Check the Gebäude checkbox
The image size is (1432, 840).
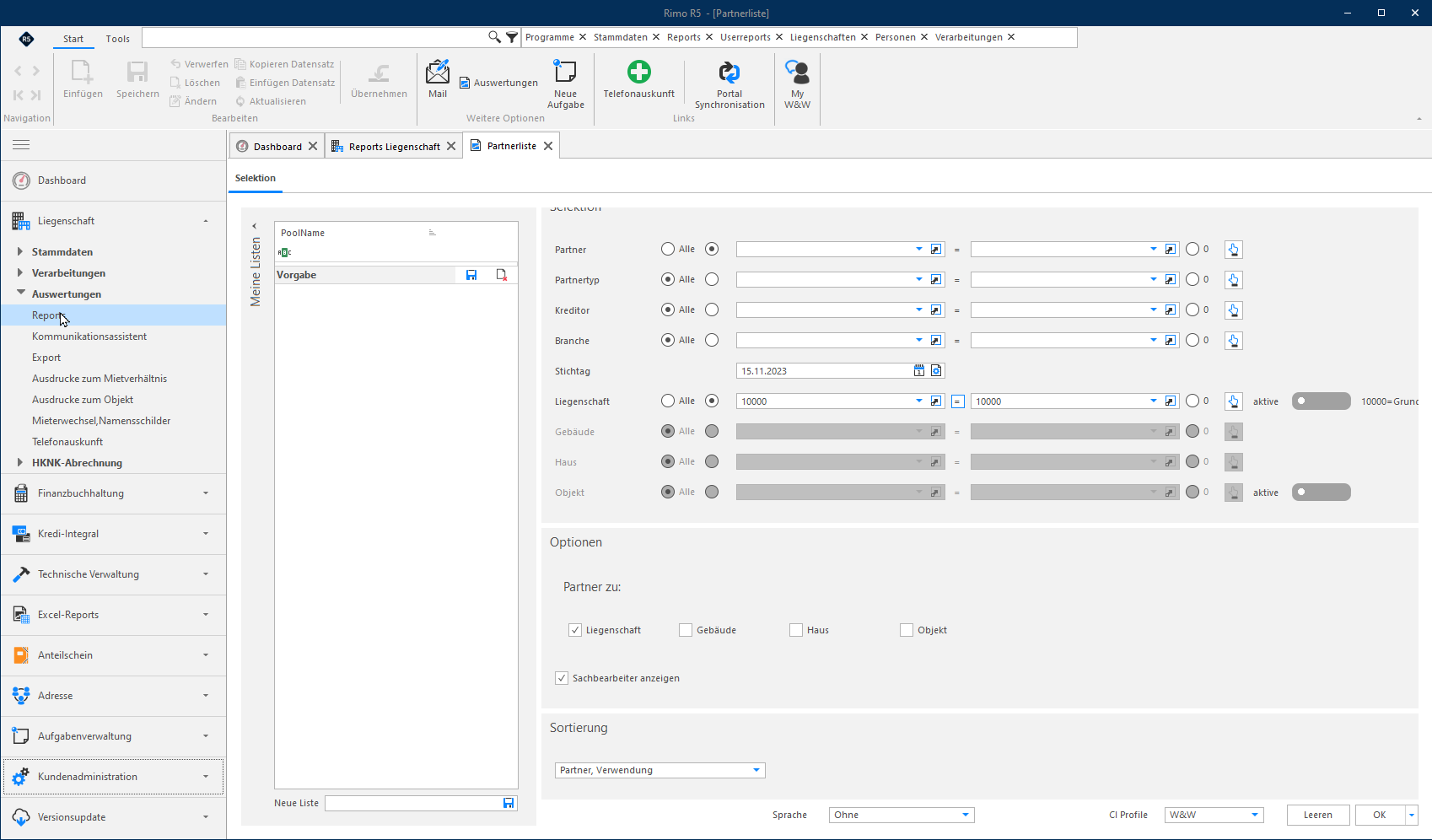tap(686, 630)
